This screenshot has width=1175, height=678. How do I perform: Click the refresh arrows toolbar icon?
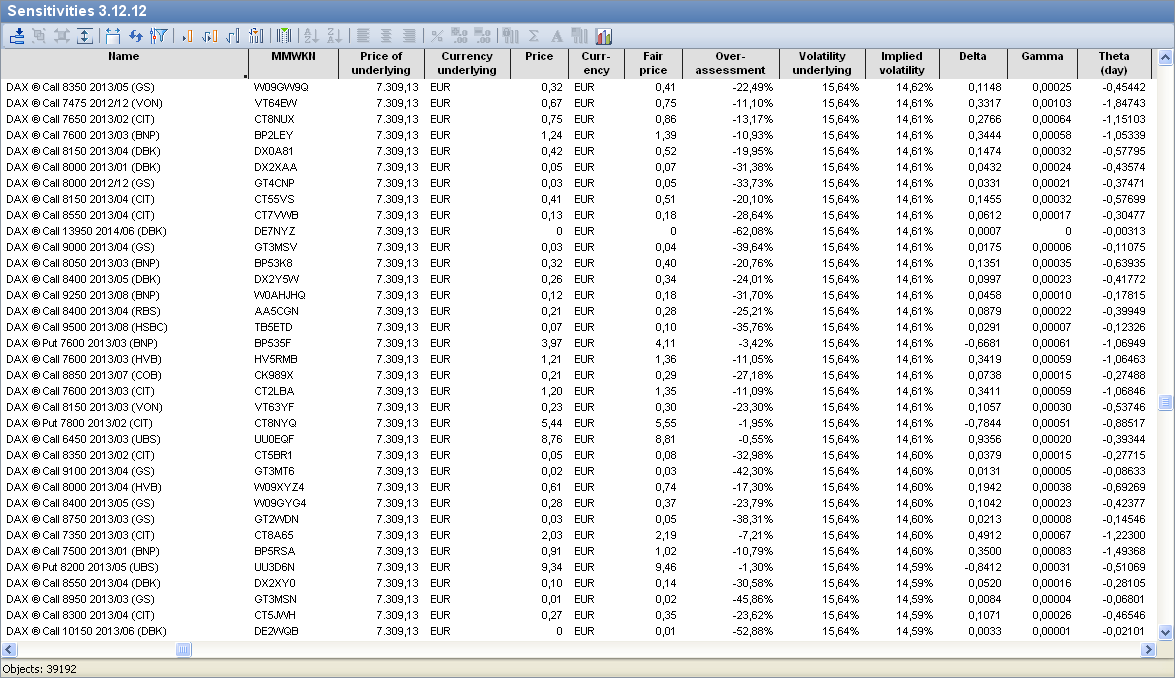pyautogui.click(x=136, y=36)
